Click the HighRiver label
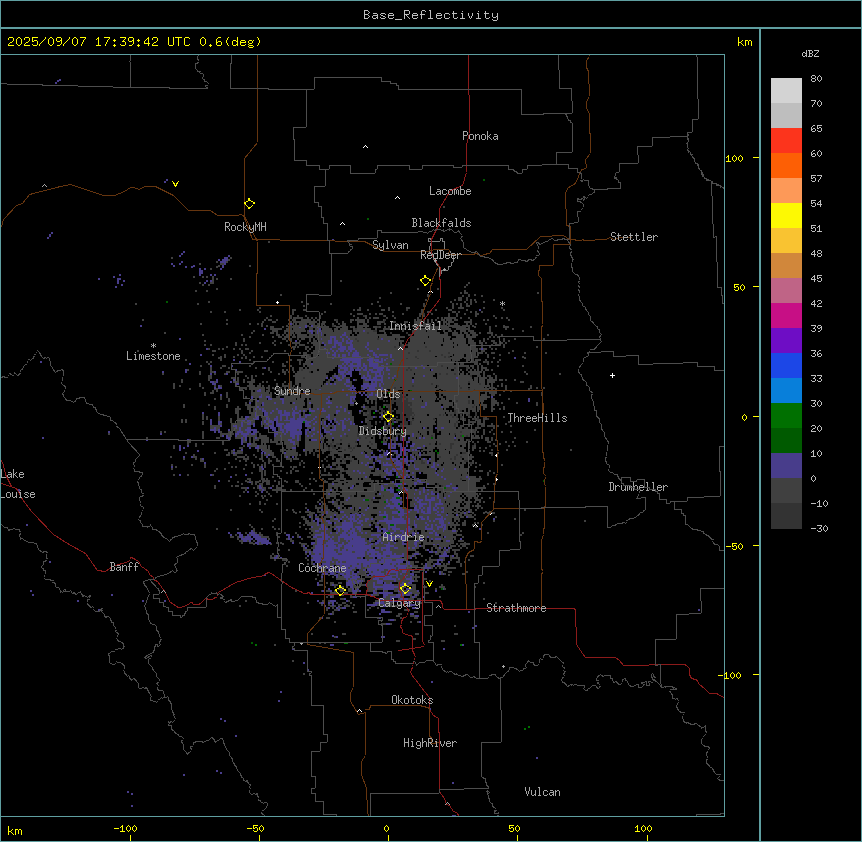Screen dimensions: 862x842 (x=430, y=743)
